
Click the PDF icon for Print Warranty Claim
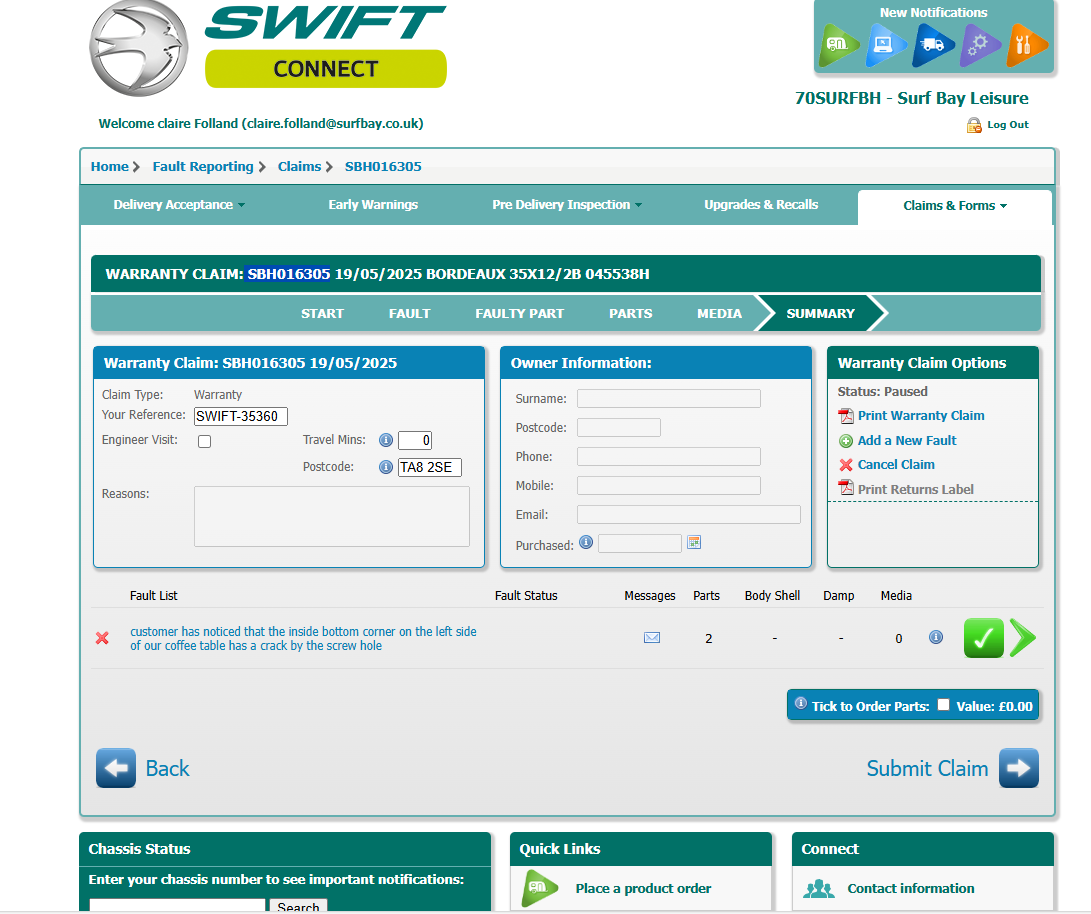coord(846,416)
